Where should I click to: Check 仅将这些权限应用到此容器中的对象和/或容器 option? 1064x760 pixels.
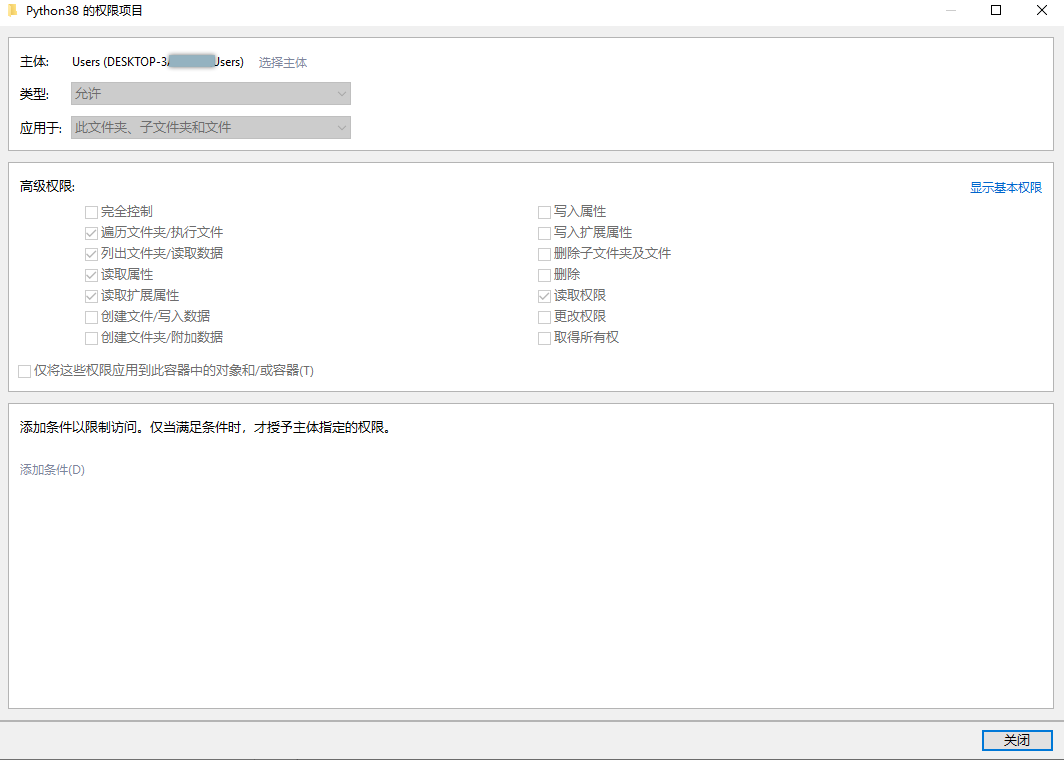tap(24, 372)
